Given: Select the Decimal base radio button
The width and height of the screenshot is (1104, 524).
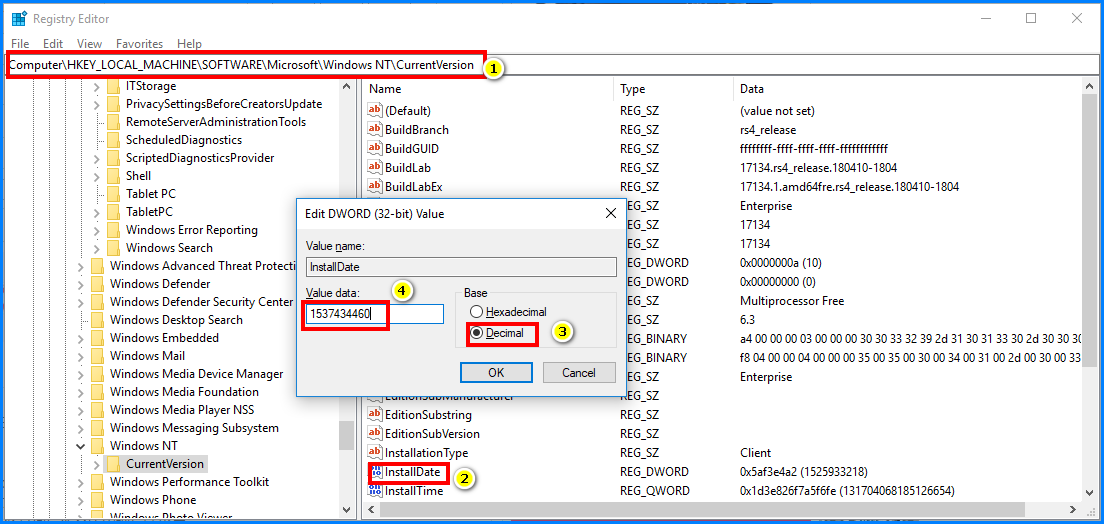Looking at the screenshot, I should coord(477,332).
